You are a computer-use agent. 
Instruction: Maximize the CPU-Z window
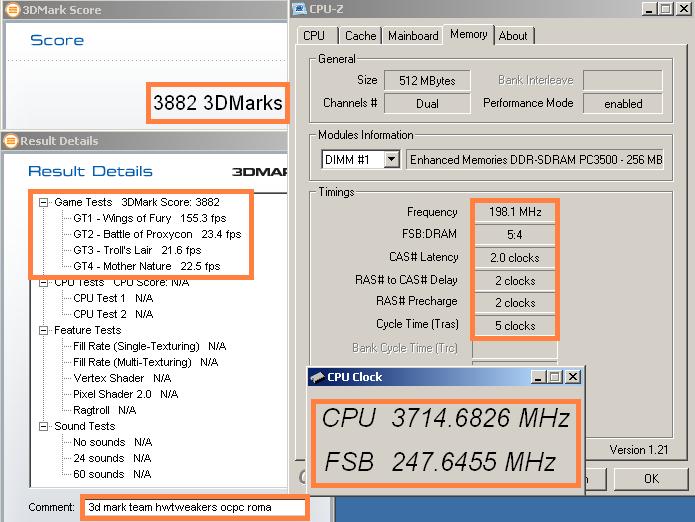point(666,9)
